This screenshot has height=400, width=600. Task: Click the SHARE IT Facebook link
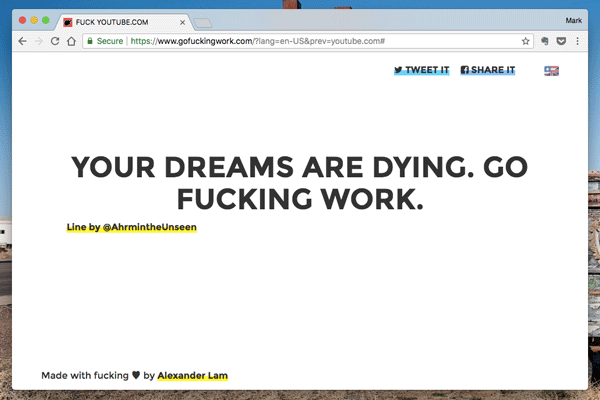pyautogui.click(x=487, y=70)
